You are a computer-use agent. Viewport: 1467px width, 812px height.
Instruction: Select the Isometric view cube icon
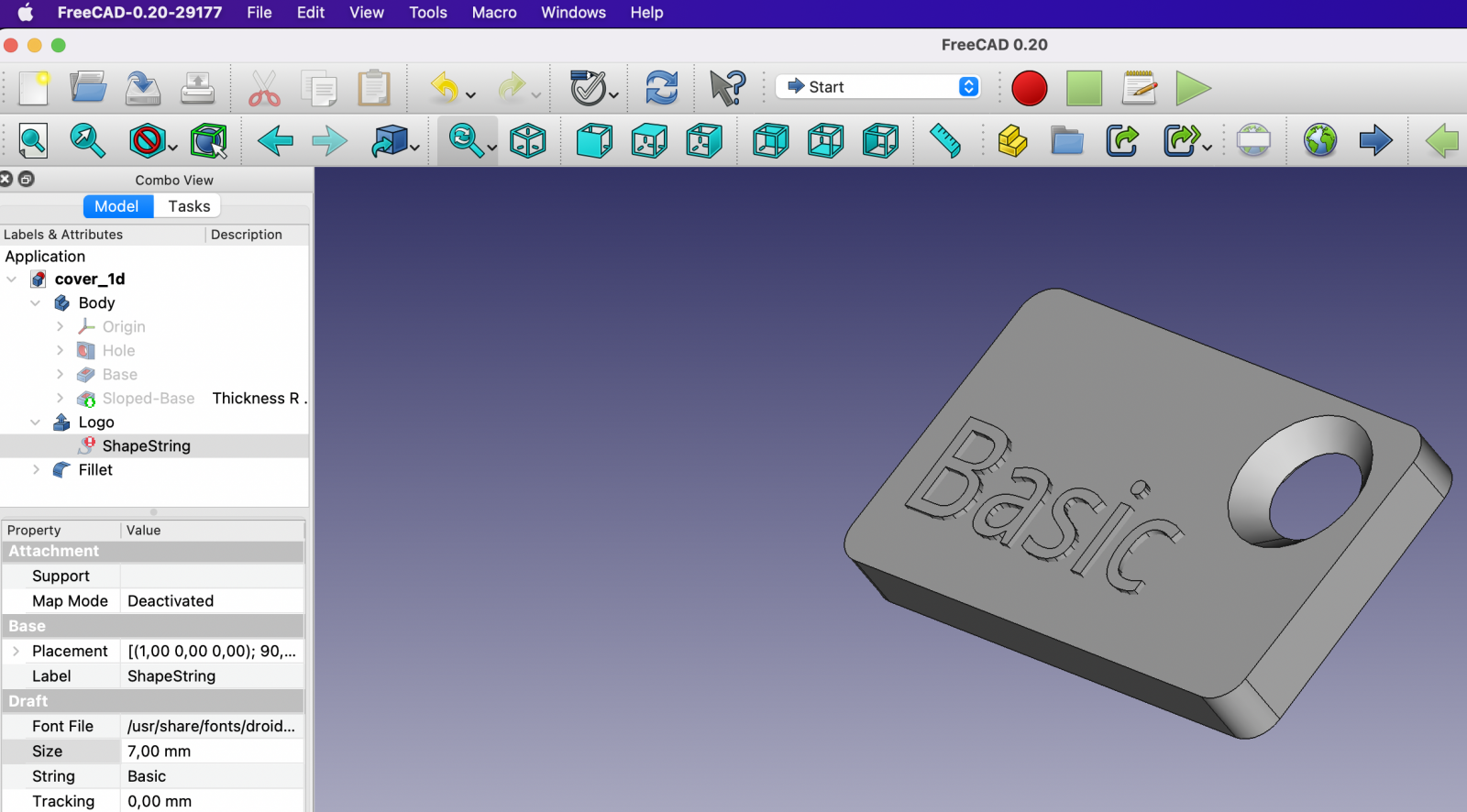pyautogui.click(x=528, y=141)
